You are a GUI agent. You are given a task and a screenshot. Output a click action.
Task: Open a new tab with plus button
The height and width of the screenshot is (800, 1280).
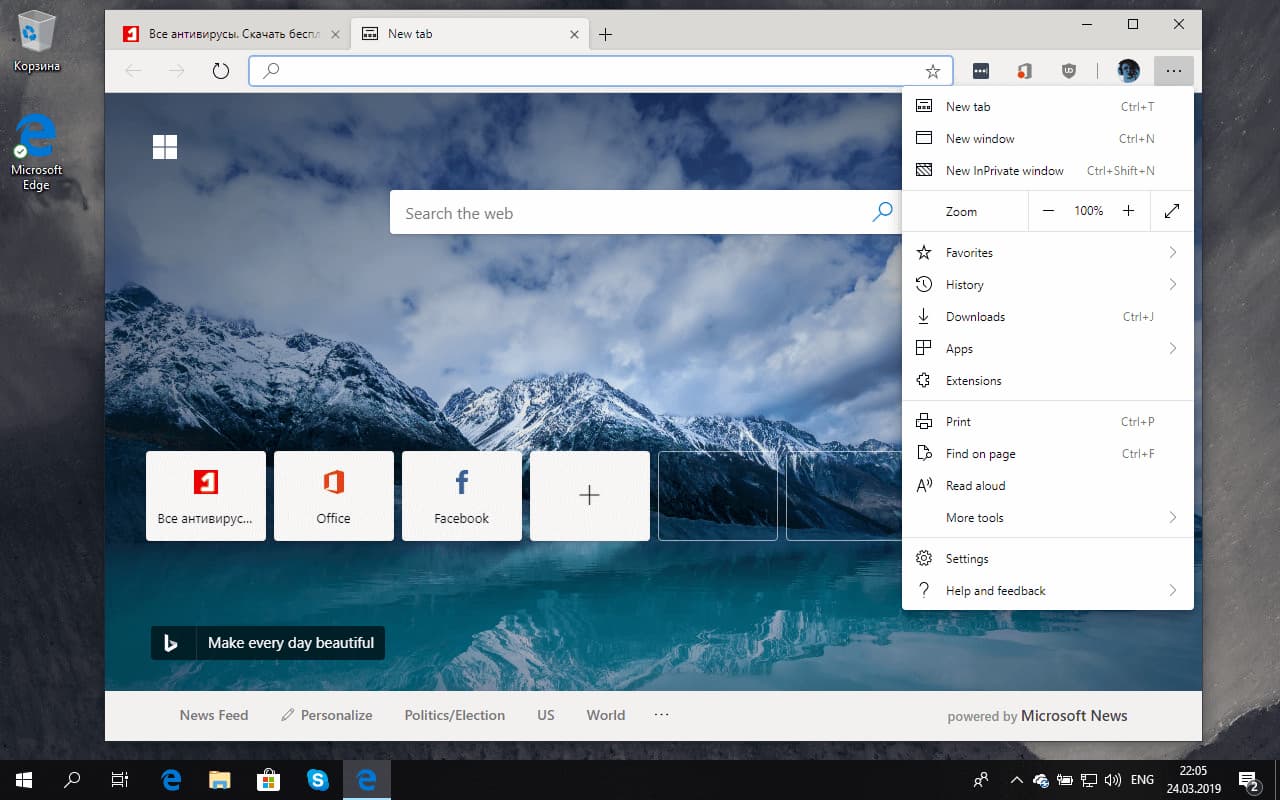605,34
